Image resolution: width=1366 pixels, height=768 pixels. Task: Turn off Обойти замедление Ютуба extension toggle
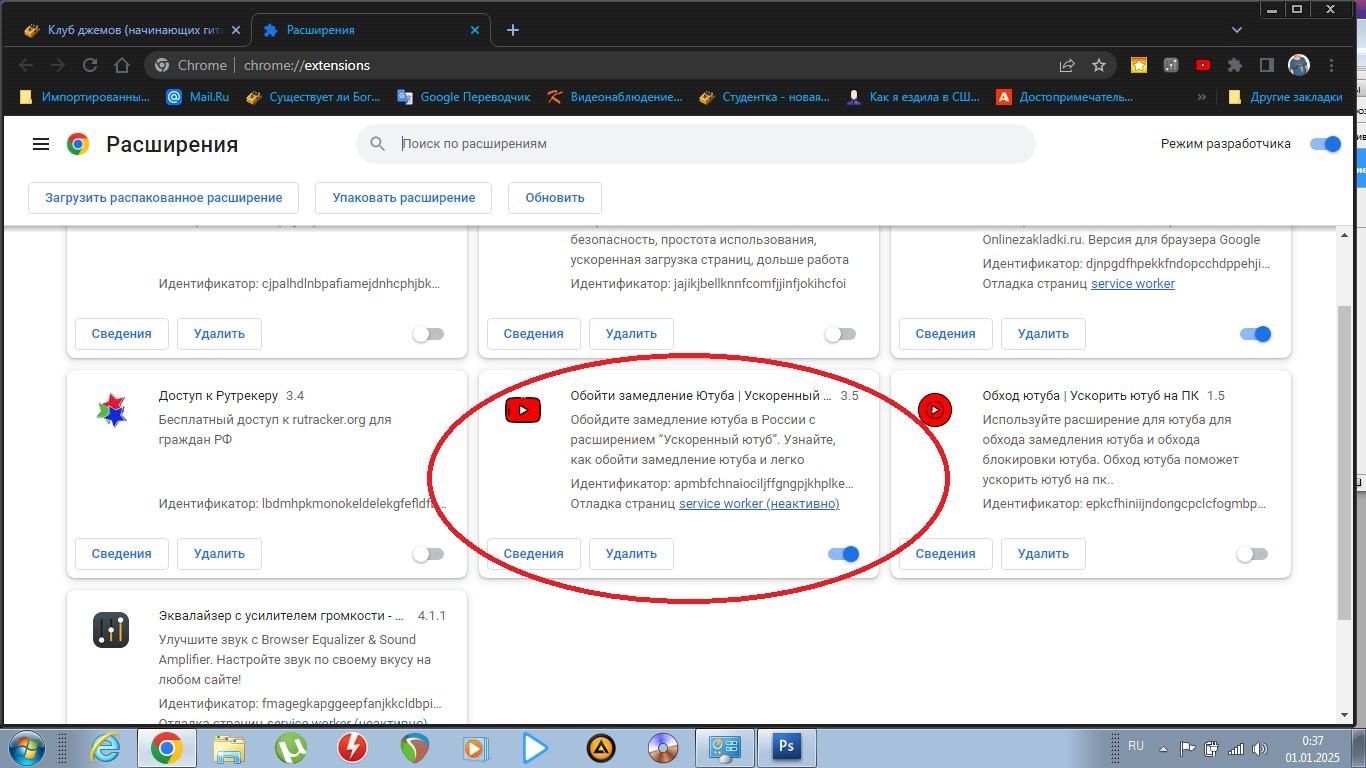coord(843,554)
